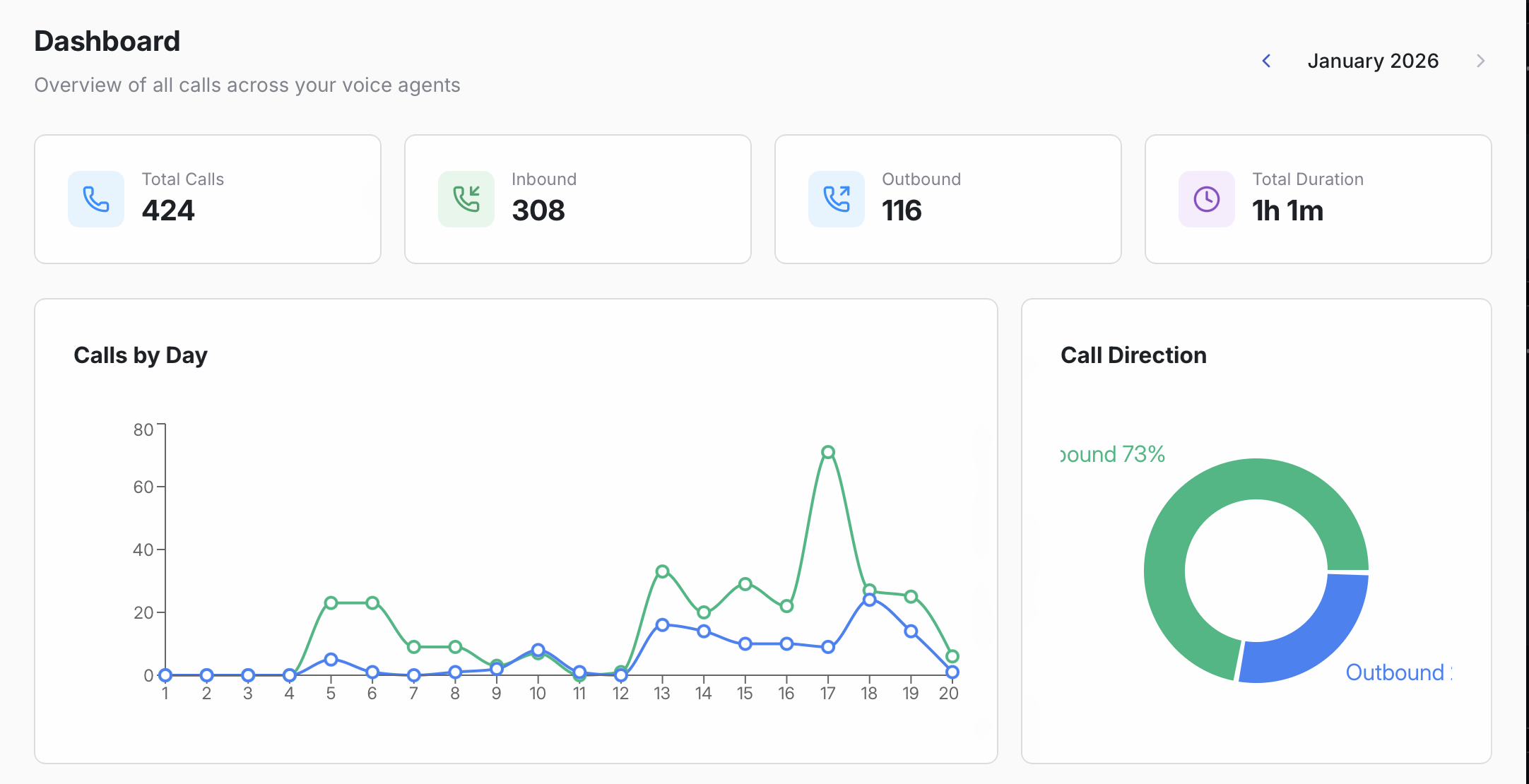
Task: Open the Total Calls 424 card
Action: [208, 199]
